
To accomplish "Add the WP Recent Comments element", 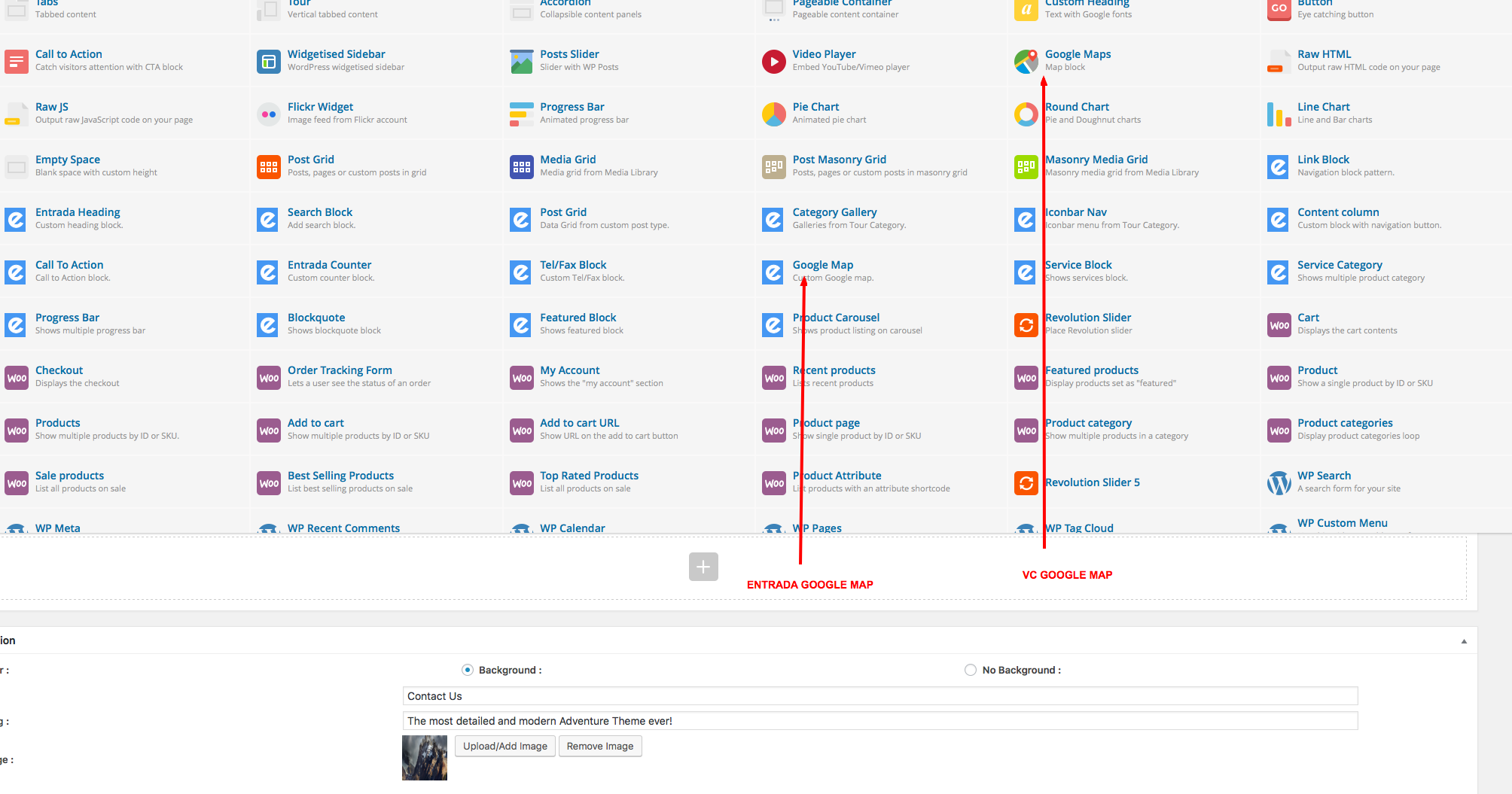I will (376, 522).
